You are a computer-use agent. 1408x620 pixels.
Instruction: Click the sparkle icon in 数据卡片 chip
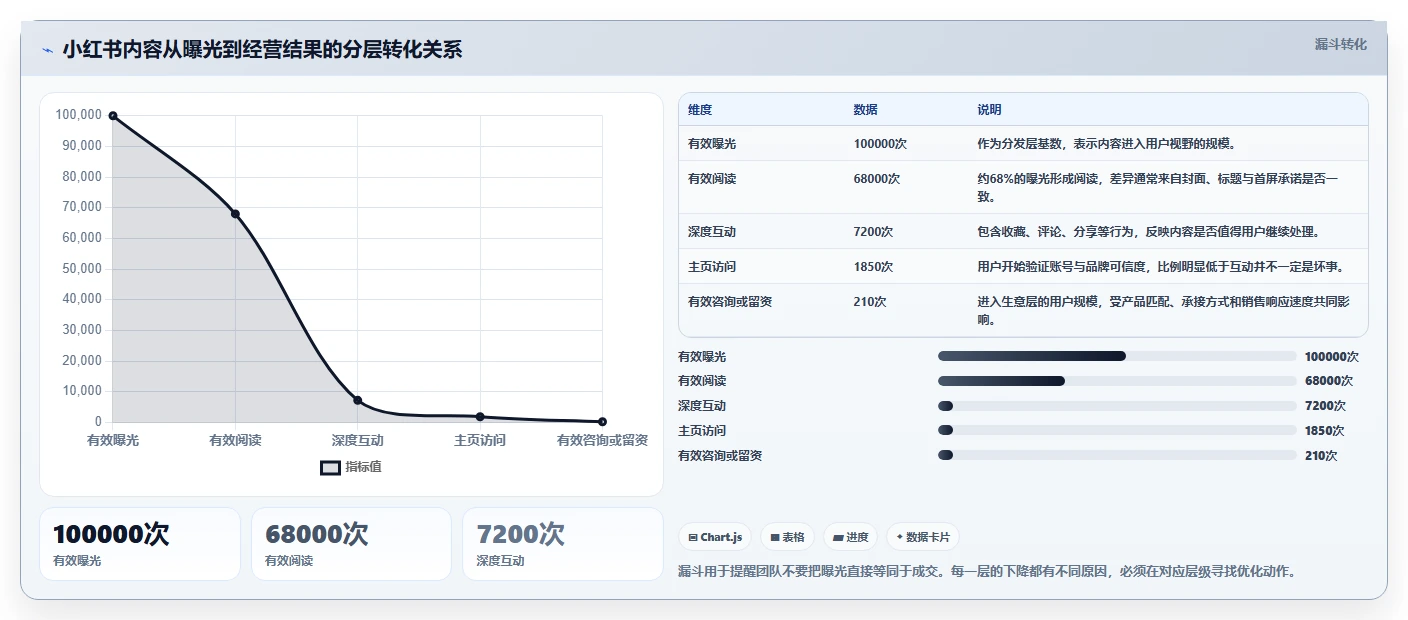(x=900, y=537)
